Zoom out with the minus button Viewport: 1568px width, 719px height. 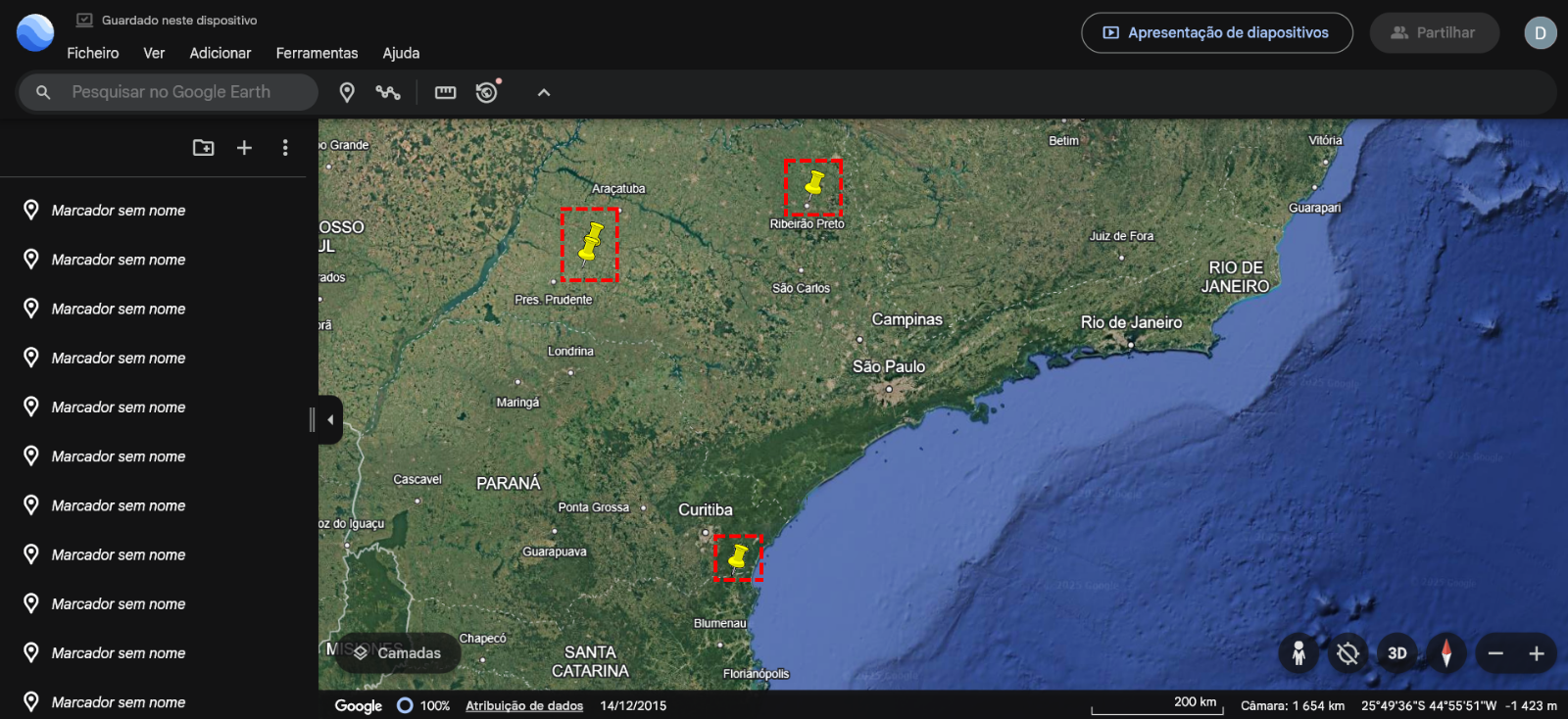point(1495,653)
